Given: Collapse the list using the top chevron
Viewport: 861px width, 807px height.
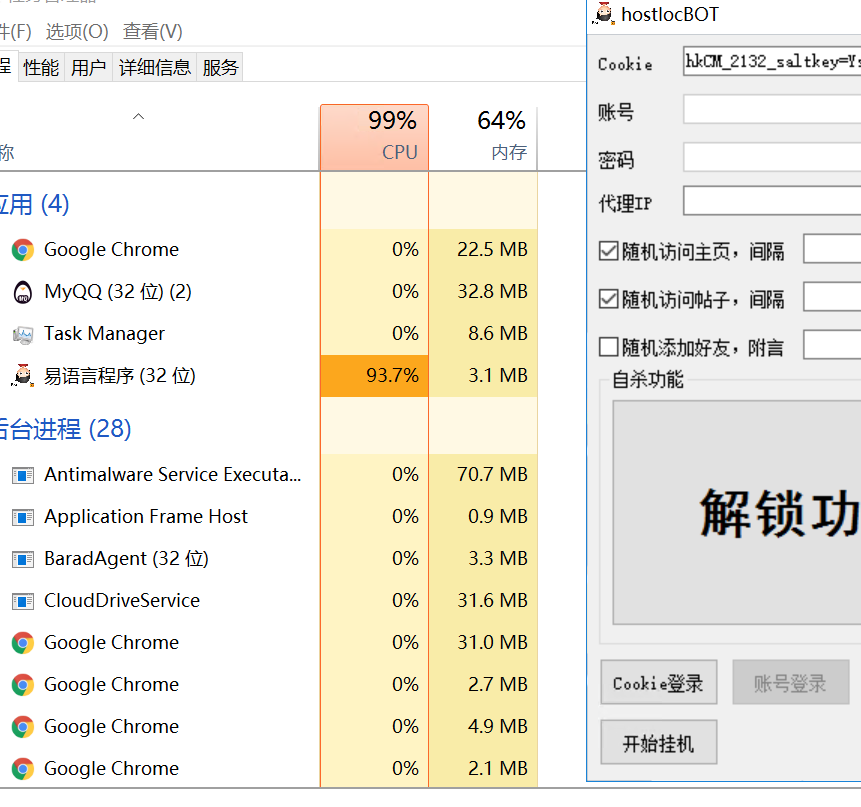Looking at the screenshot, I should pos(139,117).
